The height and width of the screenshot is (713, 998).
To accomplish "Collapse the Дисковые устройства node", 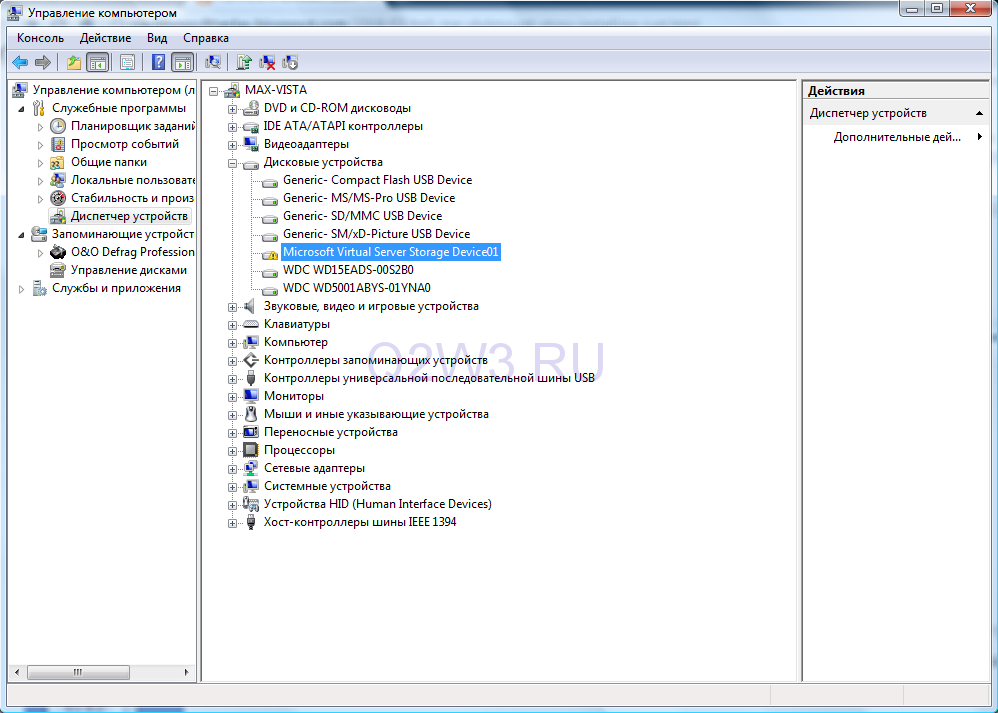I will tap(232, 163).
